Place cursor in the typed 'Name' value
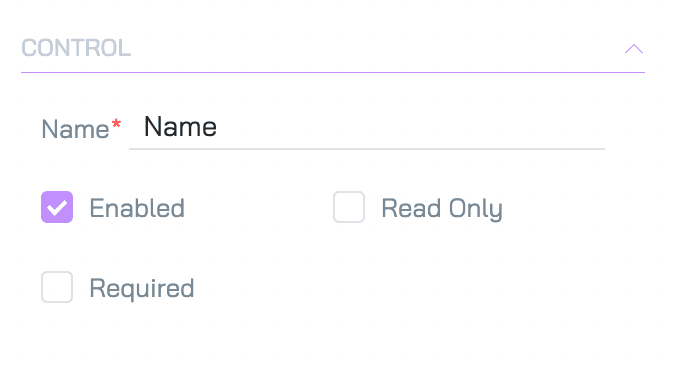Screen dimensions: 678x373 pos(180,127)
